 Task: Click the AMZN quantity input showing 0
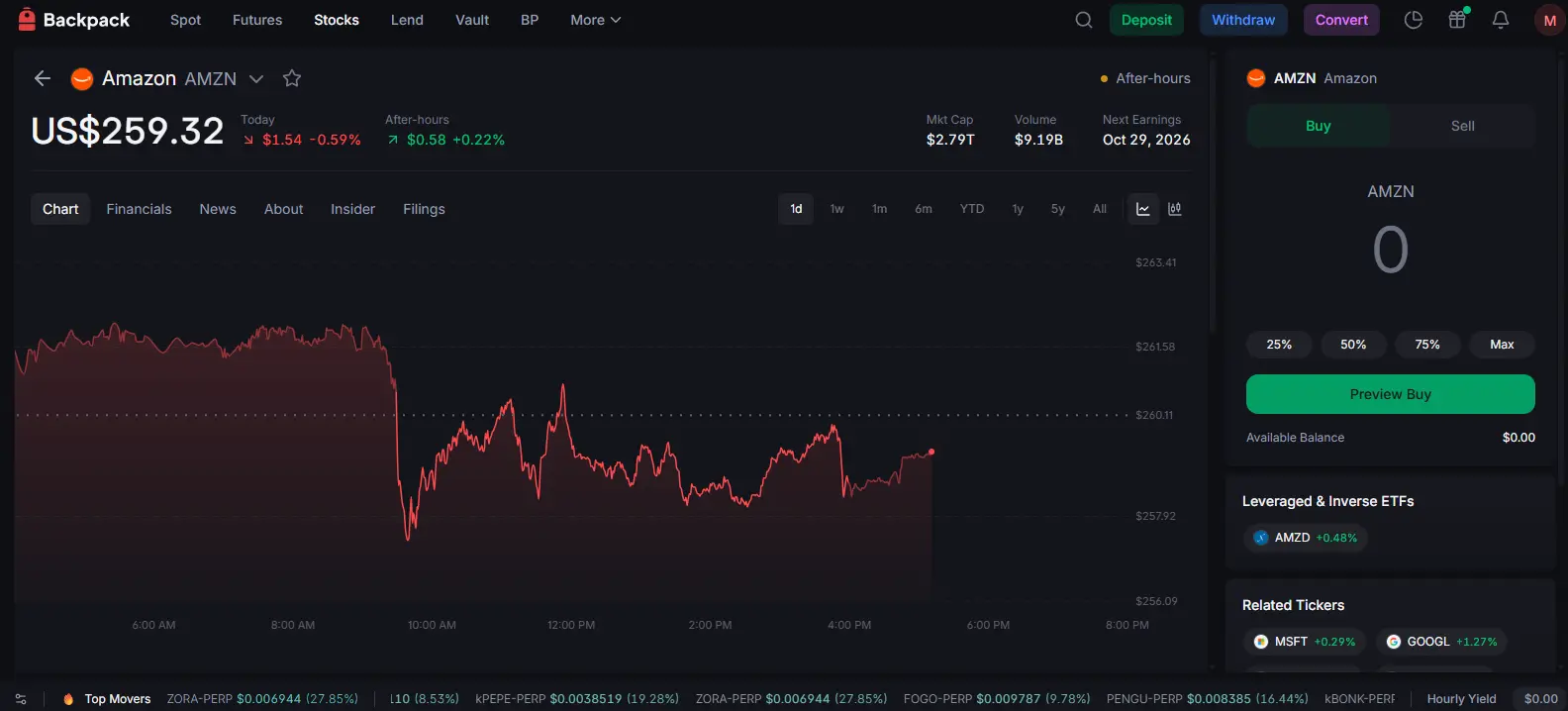[x=1391, y=250]
